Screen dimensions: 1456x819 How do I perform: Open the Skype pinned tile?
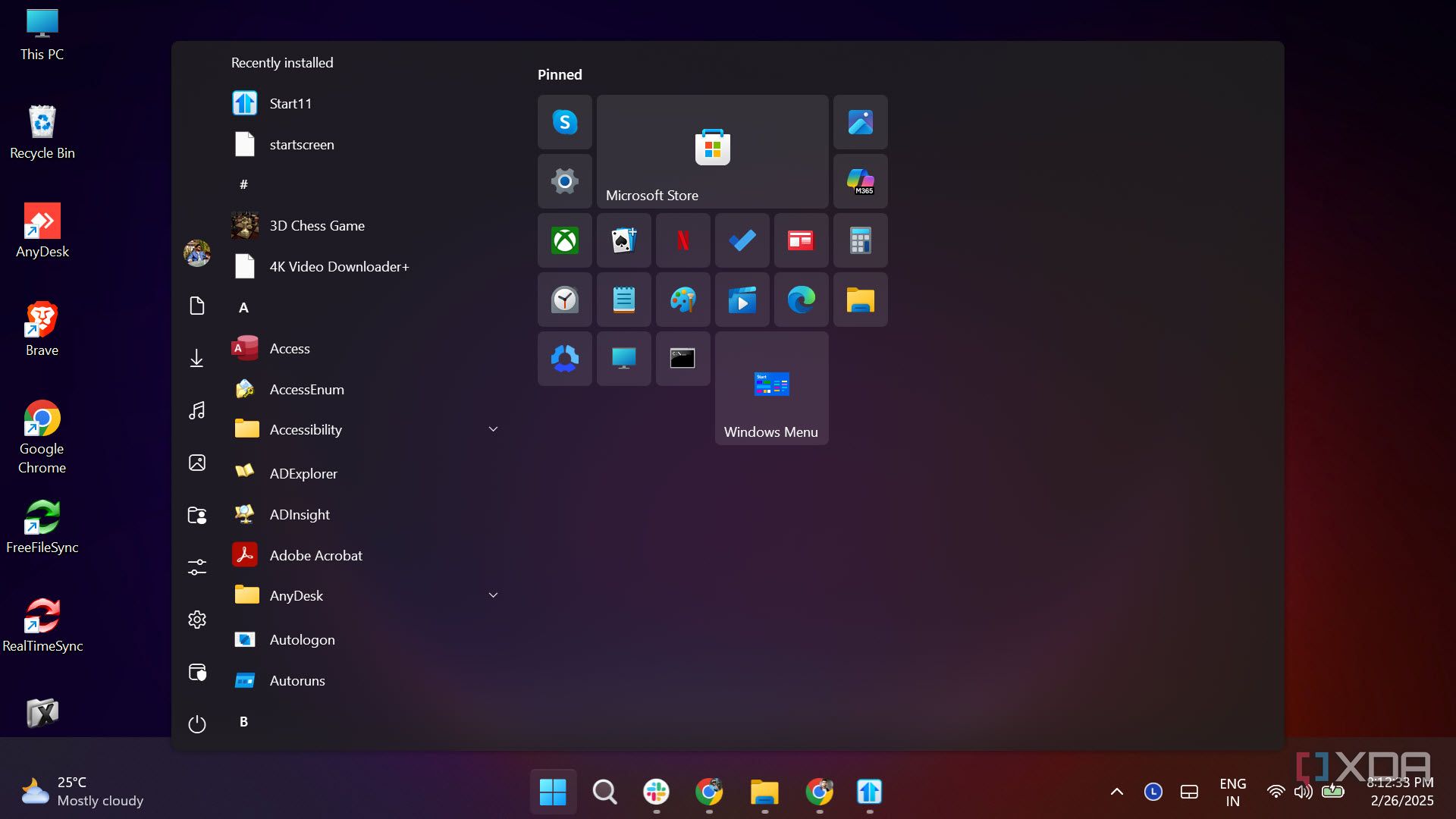tap(564, 122)
